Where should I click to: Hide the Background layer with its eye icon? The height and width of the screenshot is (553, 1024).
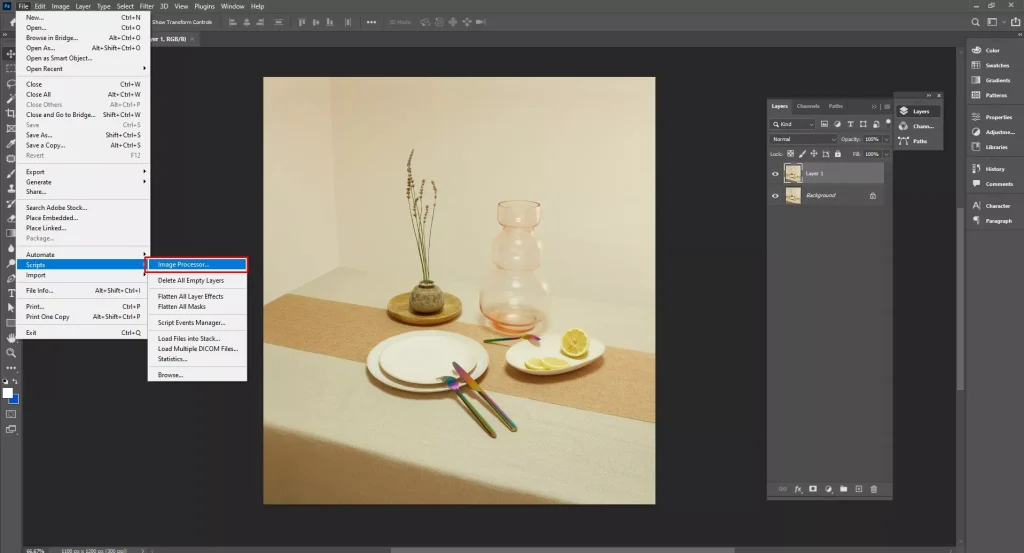point(775,195)
